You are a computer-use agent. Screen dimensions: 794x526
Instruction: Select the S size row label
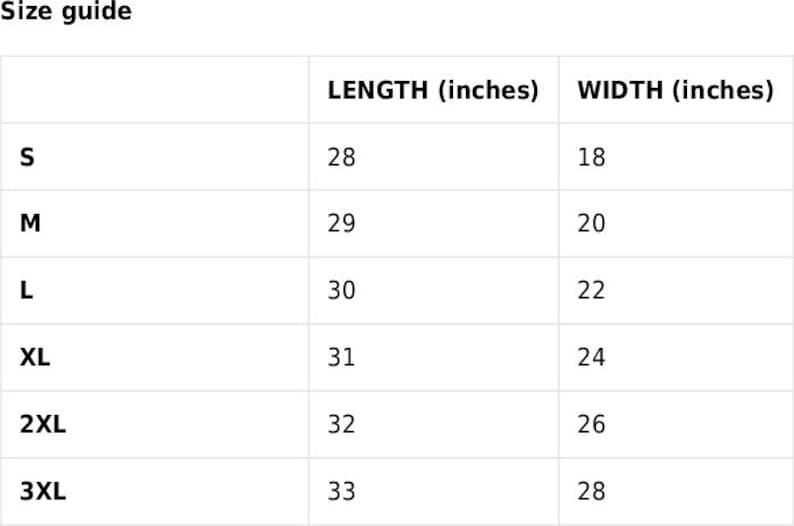click(27, 157)
